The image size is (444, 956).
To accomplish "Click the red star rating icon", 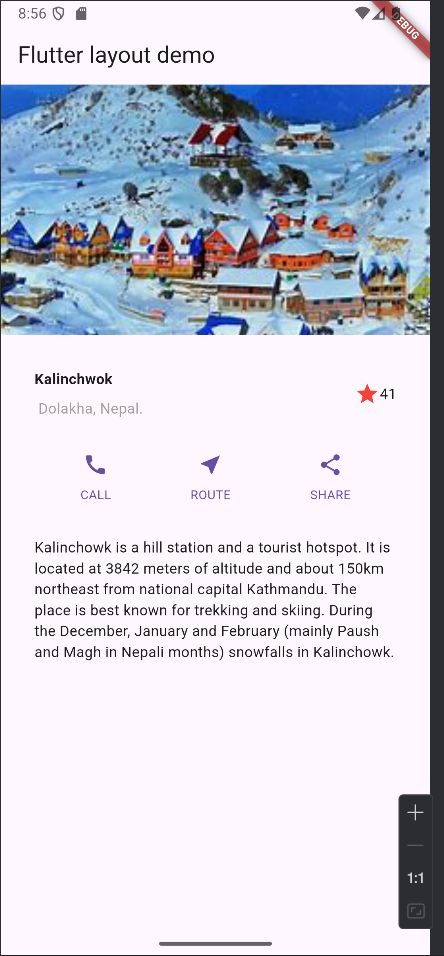I will [x=367, y=394].
